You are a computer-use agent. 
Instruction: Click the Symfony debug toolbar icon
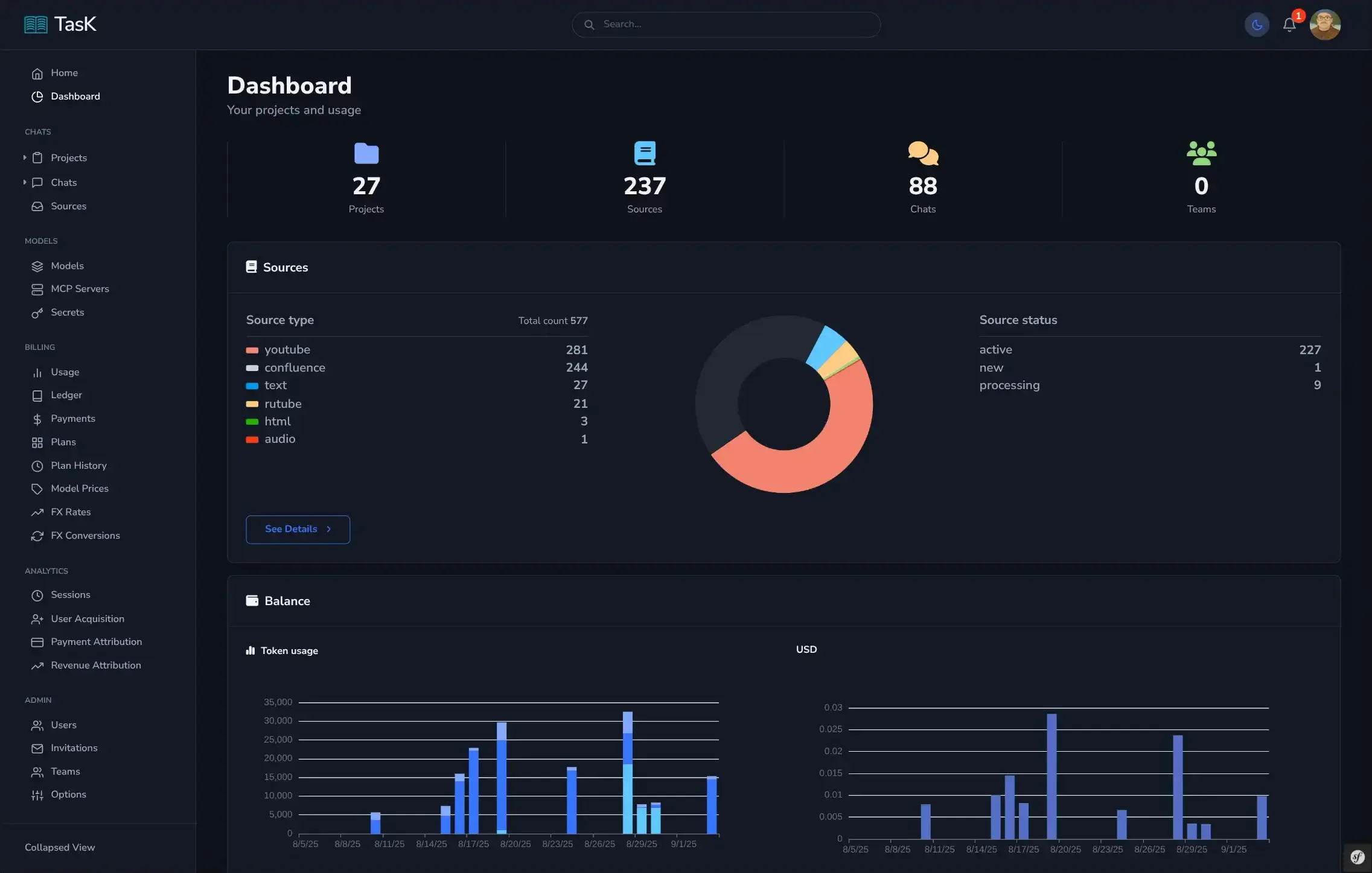(x=1357, y=857)
